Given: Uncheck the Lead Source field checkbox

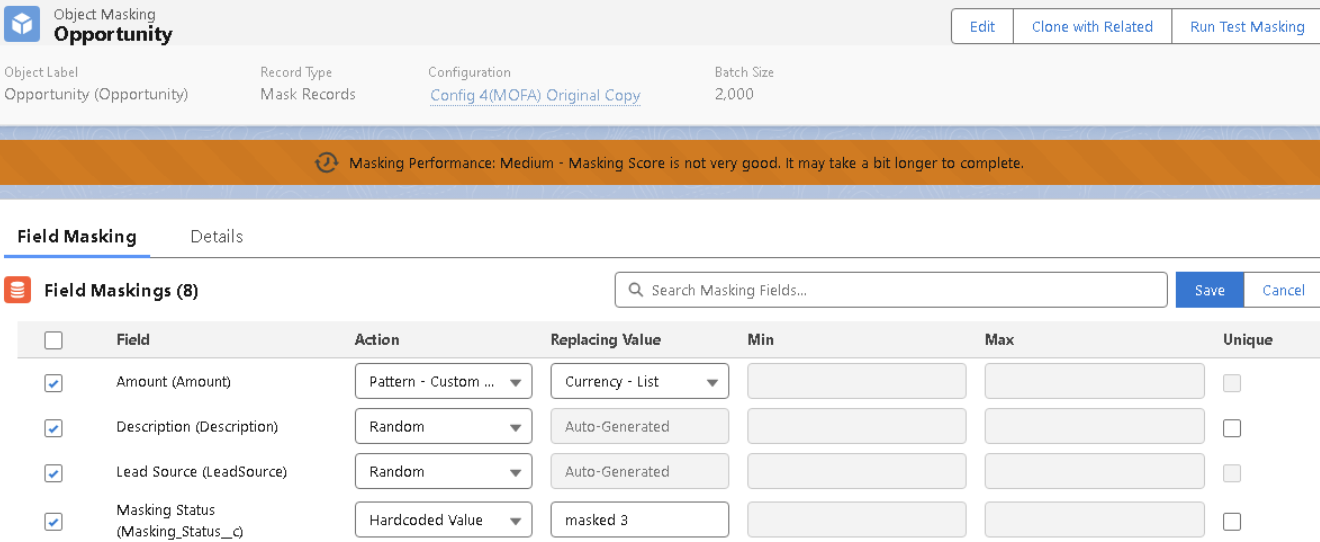Looking at the screenshot, I should (x=54, y=473).
